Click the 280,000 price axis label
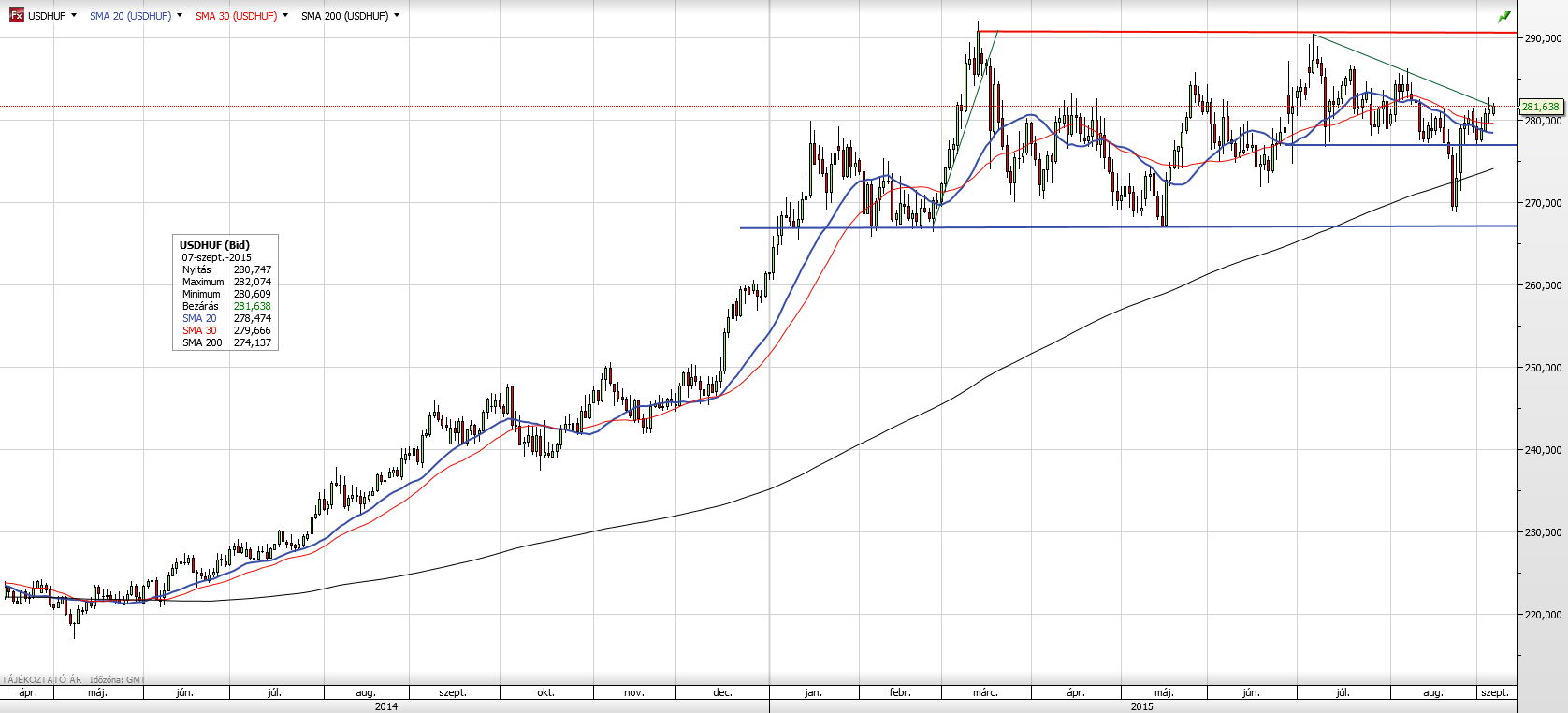This screenshot has width=1568, height=713. tap(1544, 121)
